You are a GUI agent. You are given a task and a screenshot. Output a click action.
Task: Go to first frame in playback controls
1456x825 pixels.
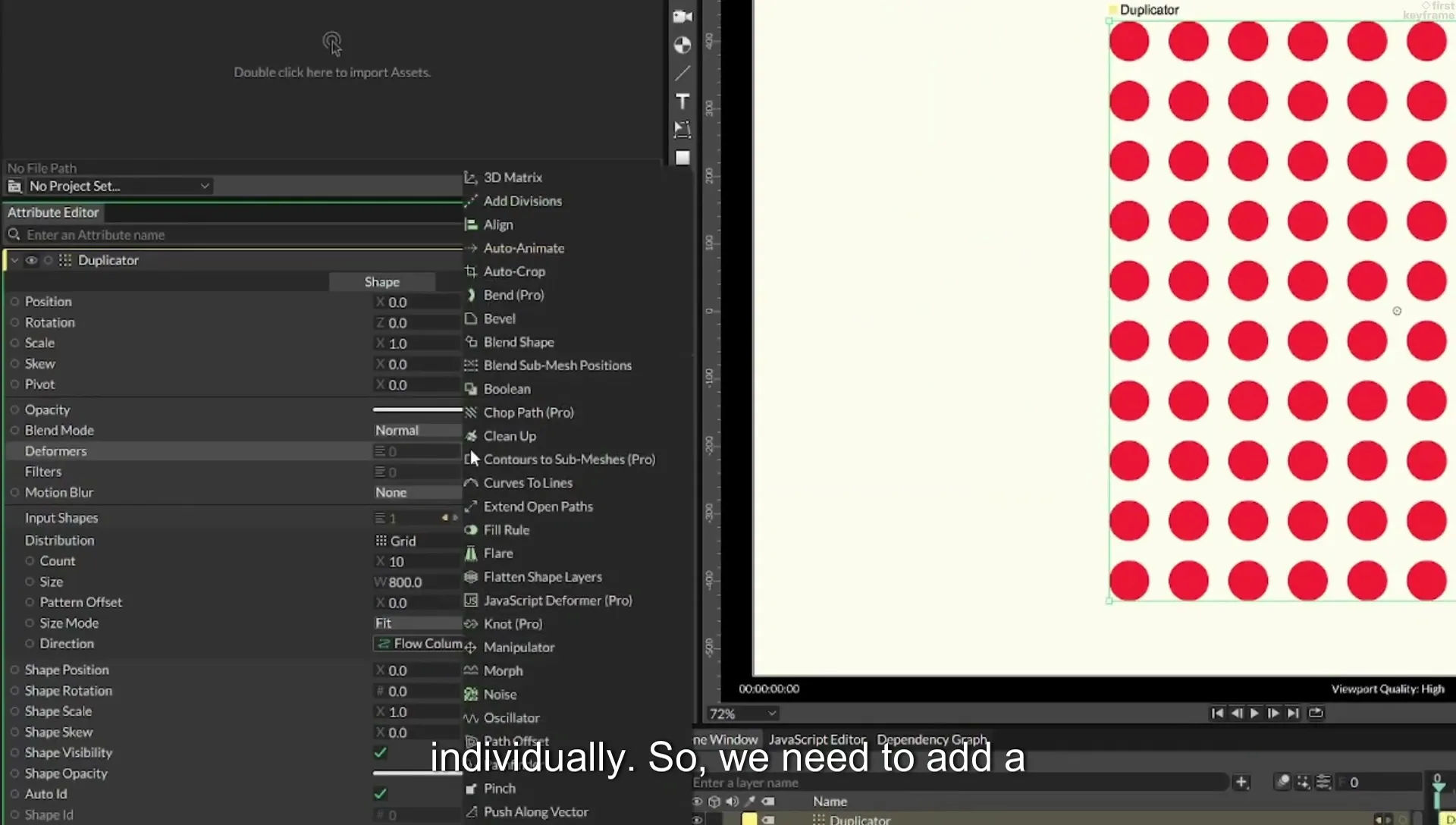(x=1217, y=713)
